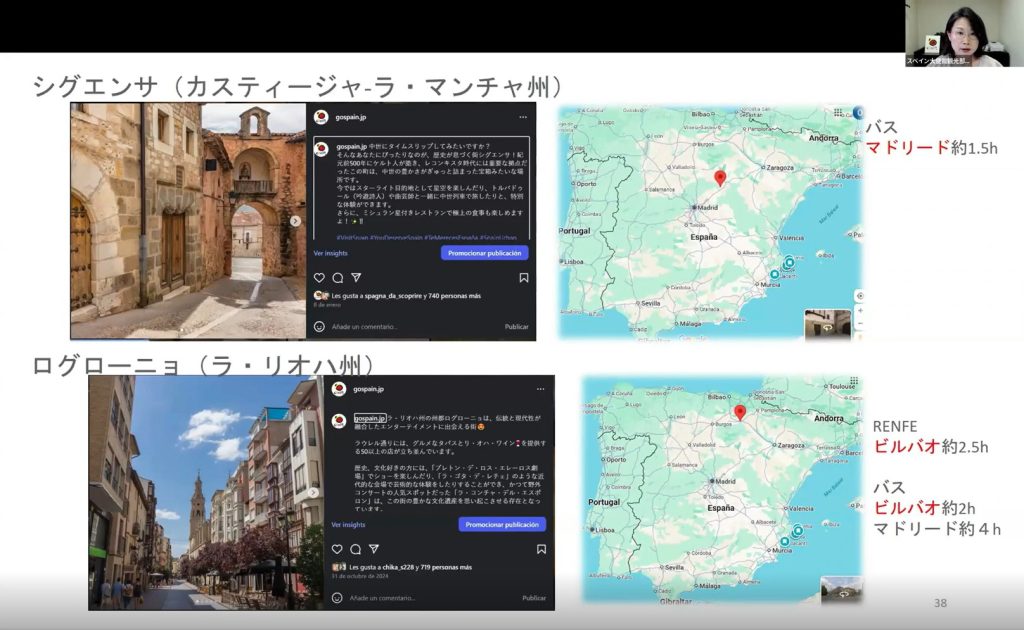
Task: Open 'Ver insights' on the Sigüenza post
Action: click(332, 253)
